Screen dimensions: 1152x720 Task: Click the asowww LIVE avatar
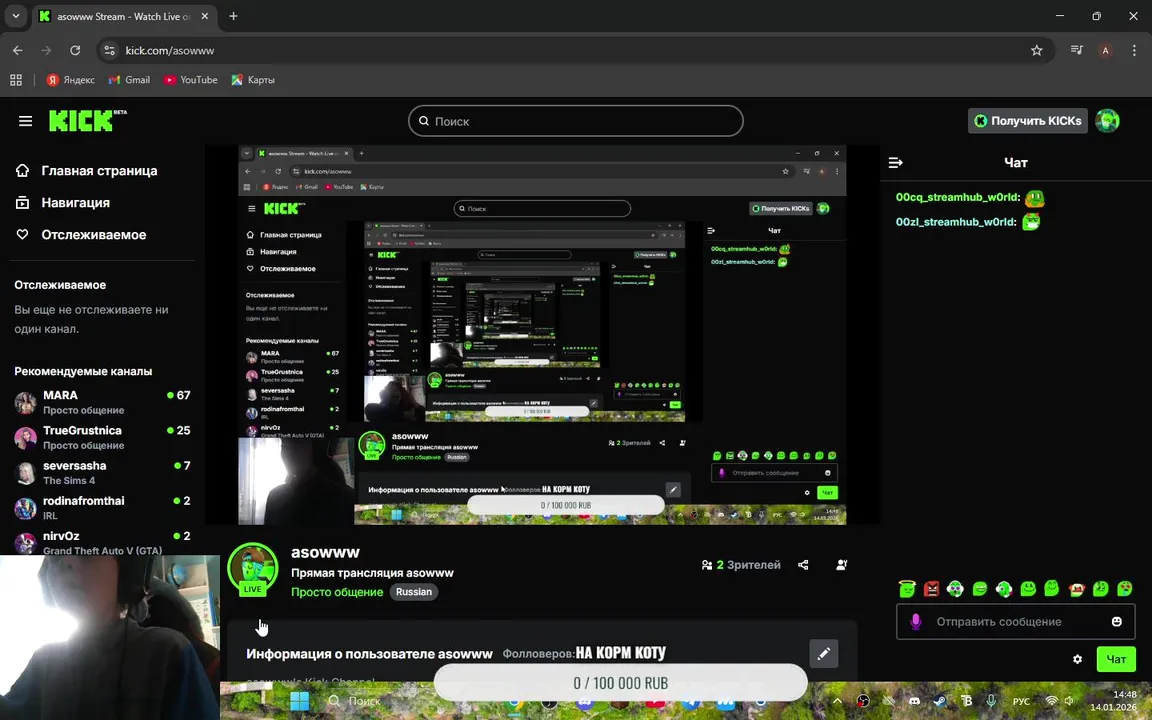click(253, 569)
